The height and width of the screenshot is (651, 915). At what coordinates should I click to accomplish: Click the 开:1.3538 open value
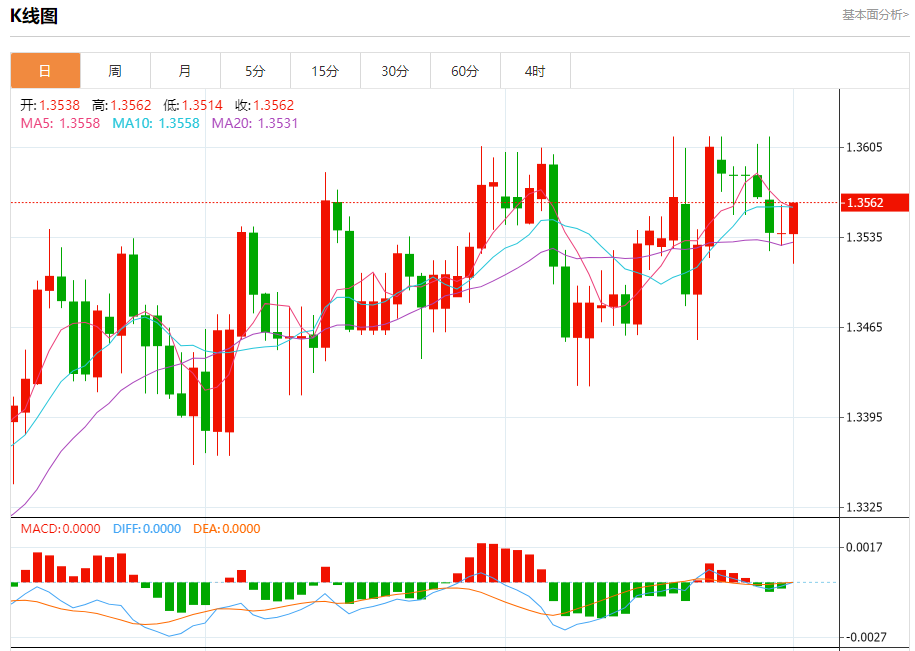pyautogui.click(x=50, y=106)
